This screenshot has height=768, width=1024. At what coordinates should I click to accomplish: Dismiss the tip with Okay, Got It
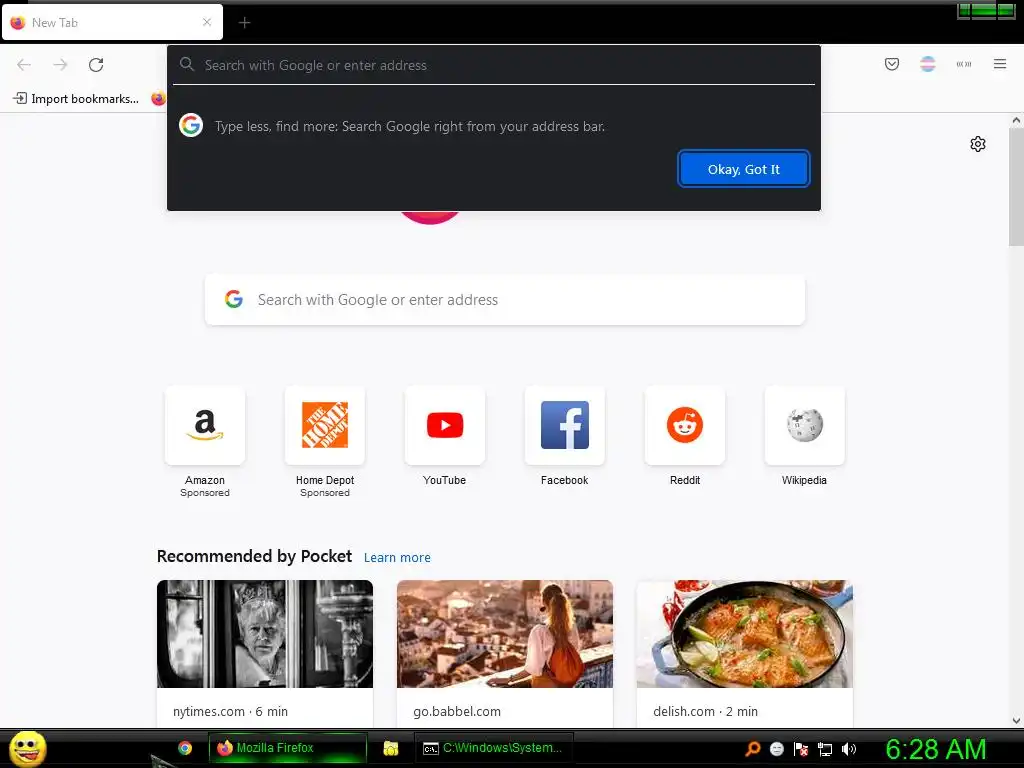744,169
